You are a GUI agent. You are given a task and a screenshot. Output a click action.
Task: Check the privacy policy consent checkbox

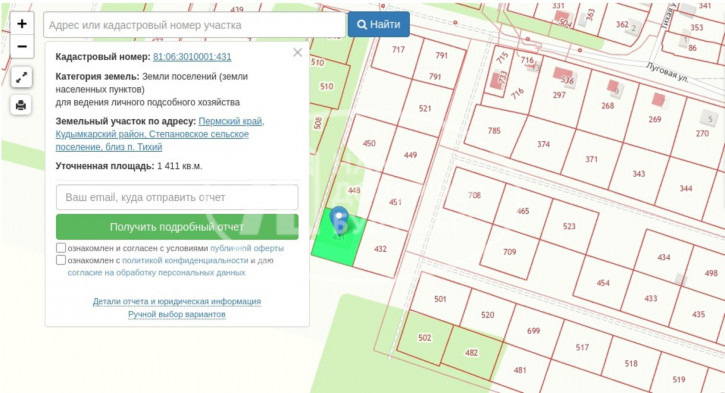tap(61, 260)
